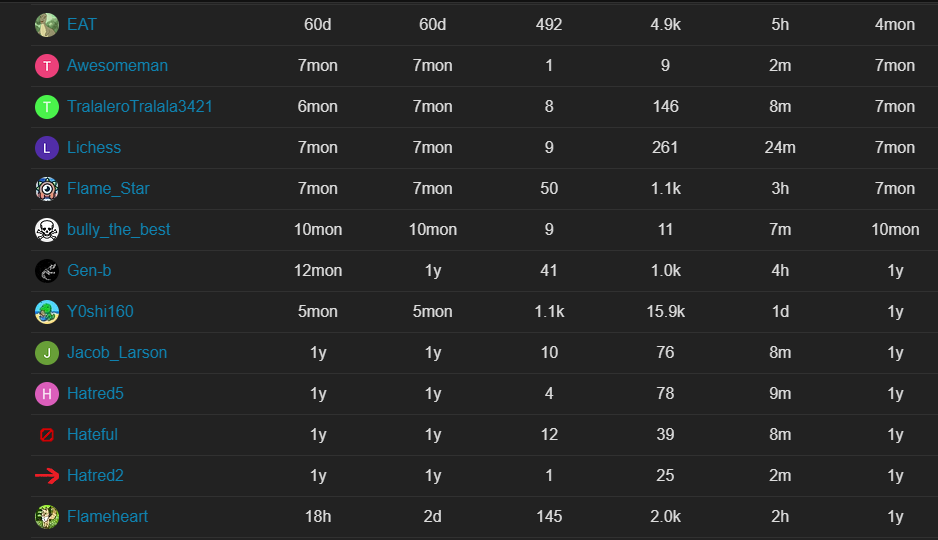Screen dimensions: 938x540
Task: Visit TralaleroTralala3421's profile link
Action: (x=140, y=106)
